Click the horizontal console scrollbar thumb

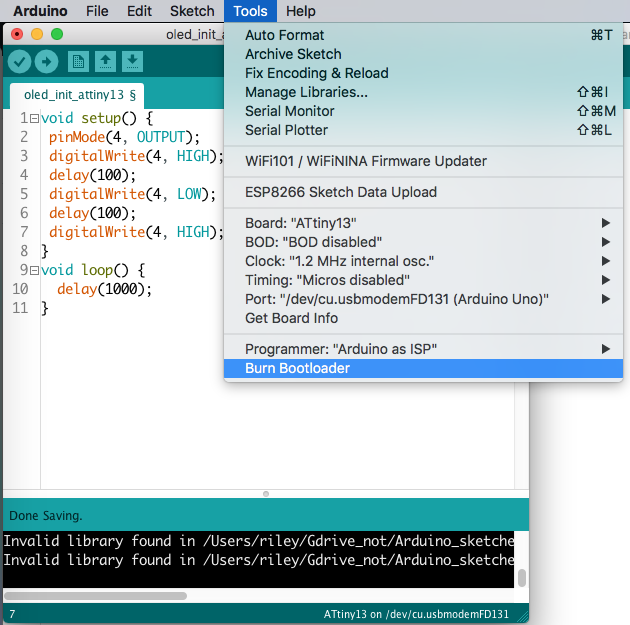[95, 596]
